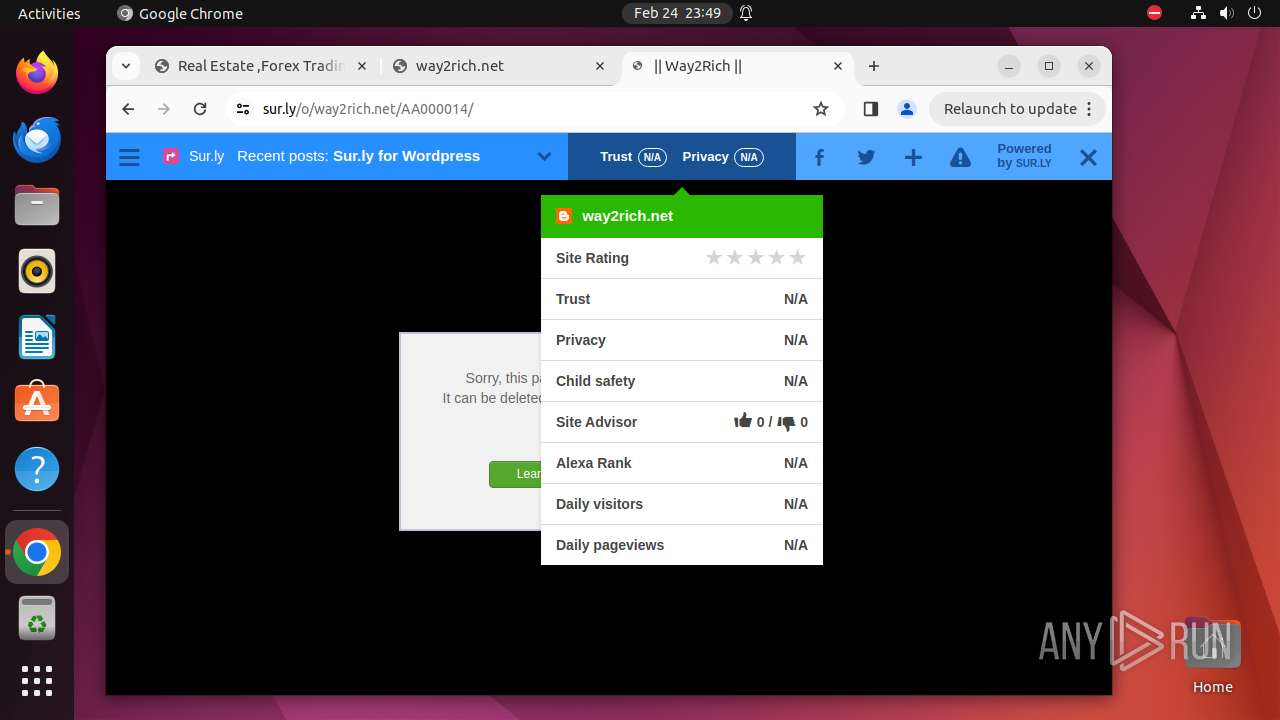The image size is (1280, 720).
Task: Go back with the browser back arrow
Action: (128, 109)
